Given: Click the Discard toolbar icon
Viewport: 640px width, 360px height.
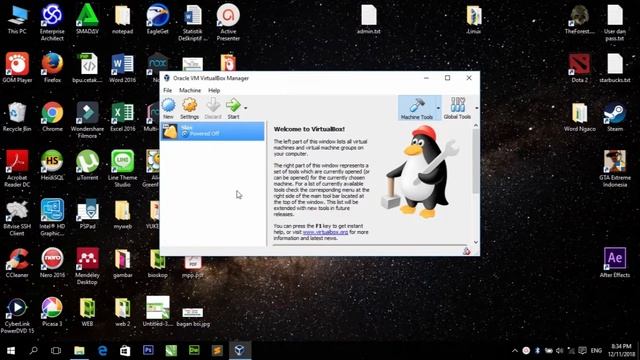Looking at the screenshot, I should click(213, 108).
